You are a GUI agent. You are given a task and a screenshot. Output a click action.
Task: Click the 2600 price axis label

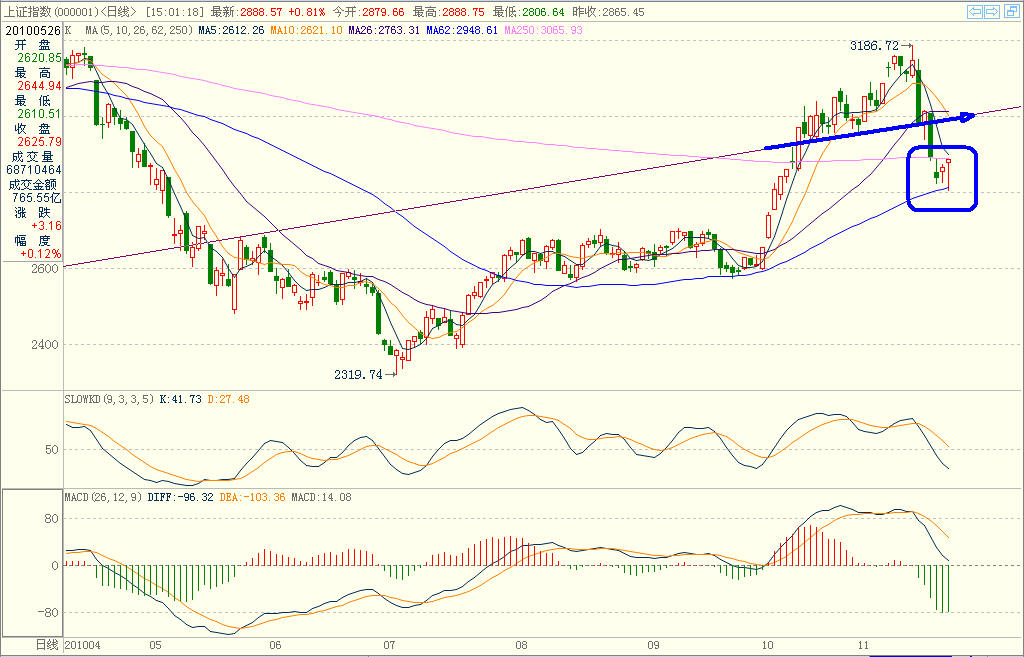44,268
